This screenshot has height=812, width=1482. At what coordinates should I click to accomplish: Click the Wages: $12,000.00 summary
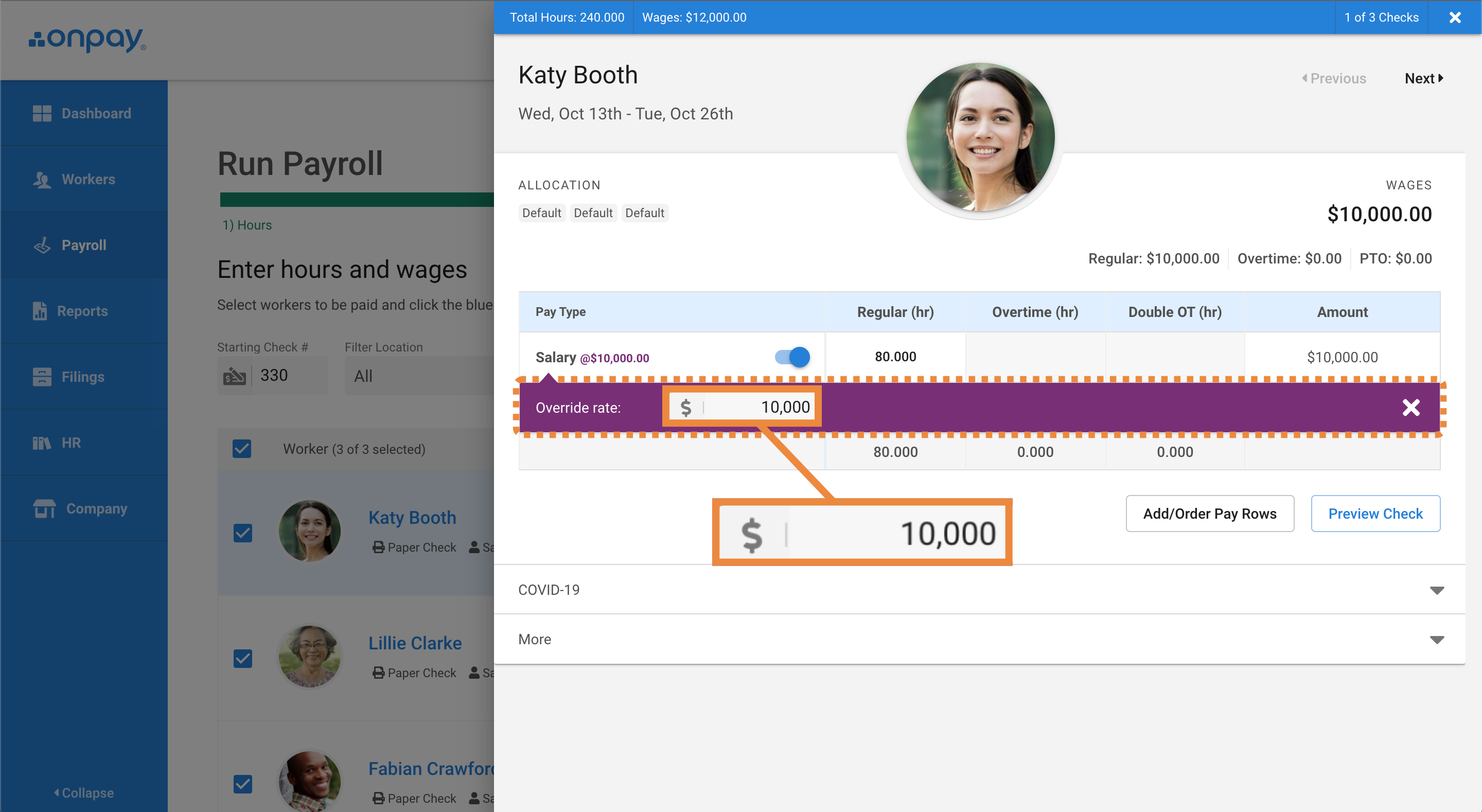[694, 17]
